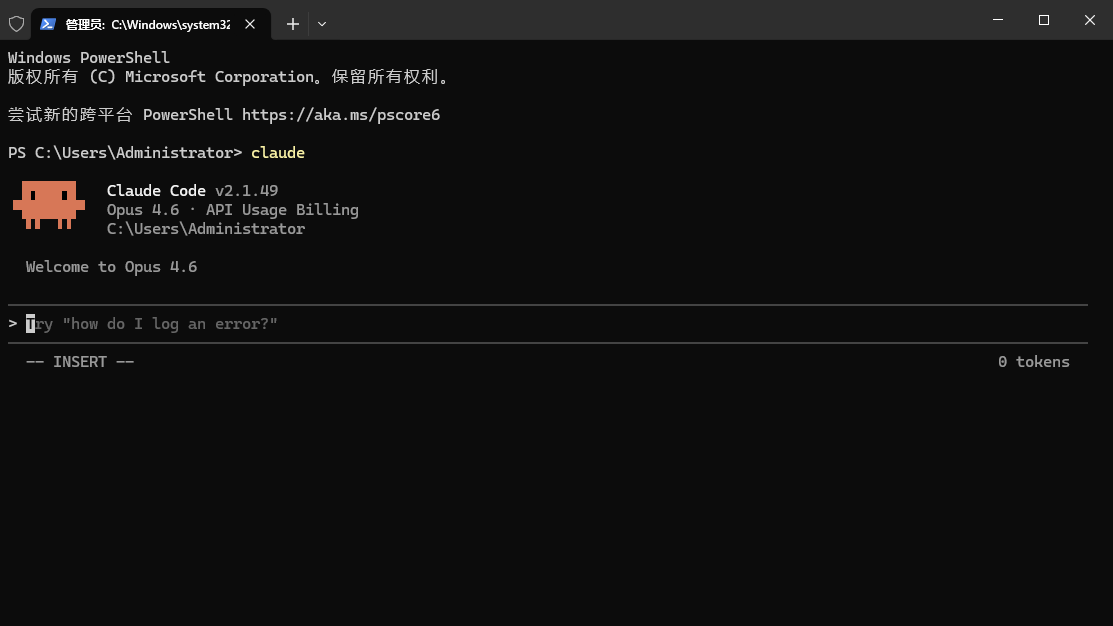Minimize the terminal window
This screenshot has width=1113, height=626.
tap(998, 20)
